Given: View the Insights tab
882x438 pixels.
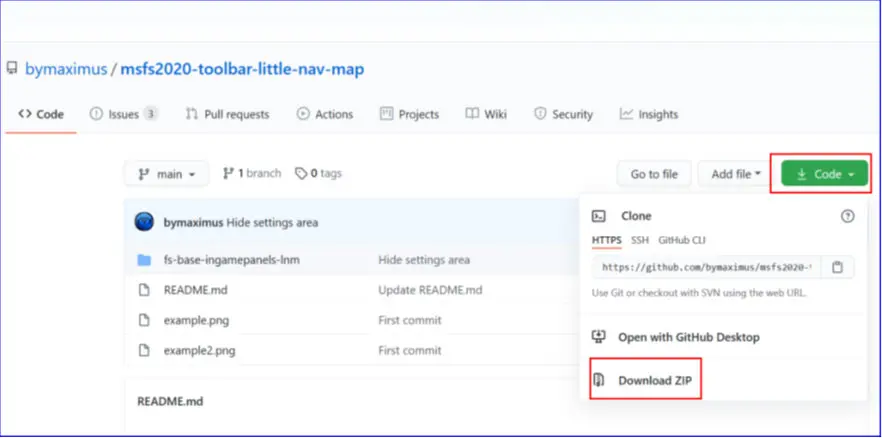Looking at the screenshot, I should point(649,114).
